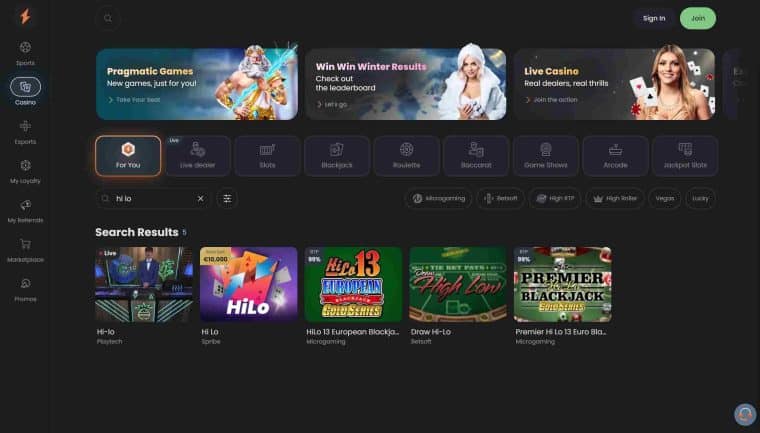This screenshot has height=433, width=760.
Task: Open the Playtech Hi-lo live game thumbnail
Action: click(x=144, y=284)
